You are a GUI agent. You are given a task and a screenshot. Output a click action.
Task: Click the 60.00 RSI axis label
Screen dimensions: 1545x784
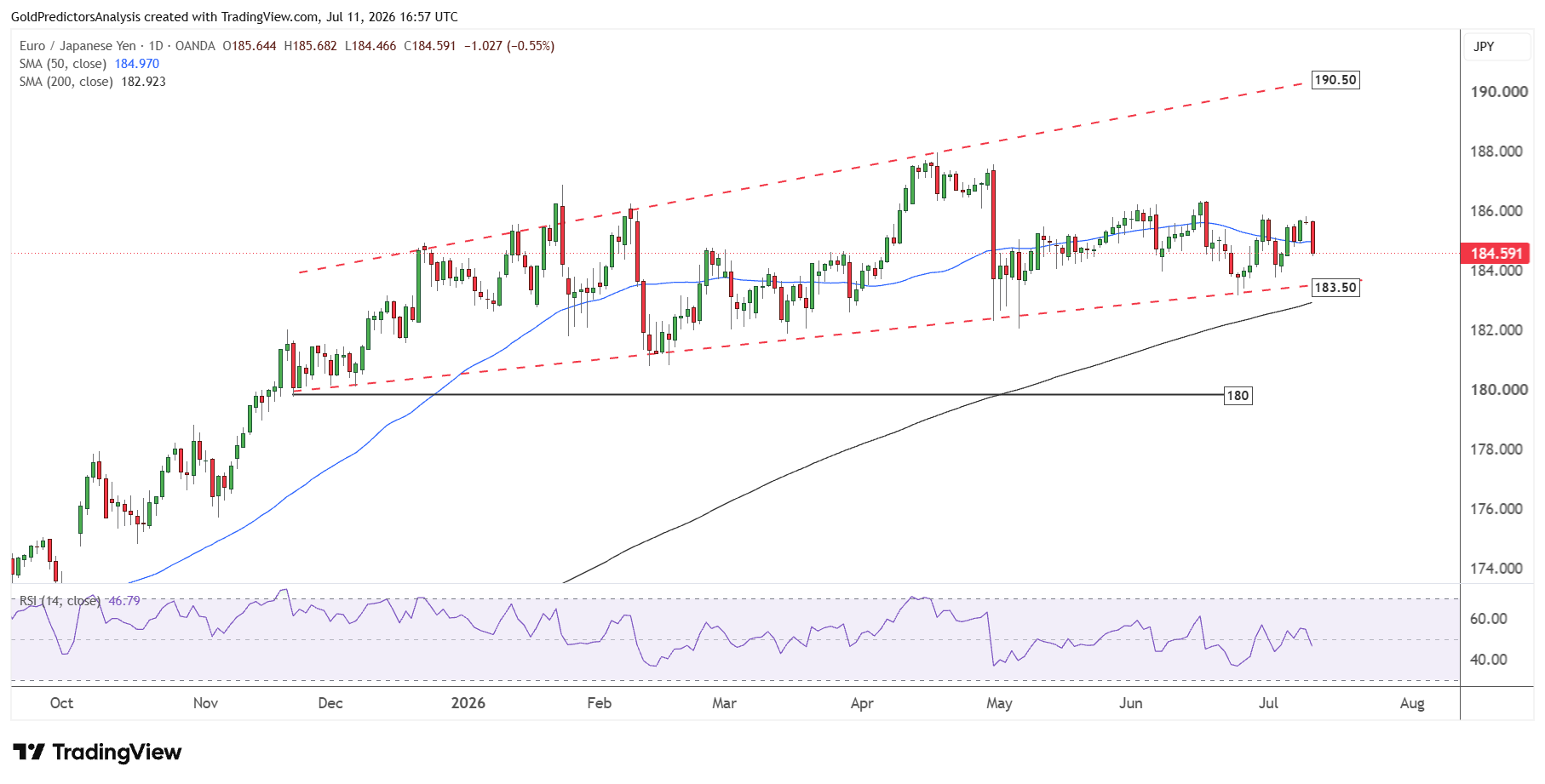pos(1489,619)
